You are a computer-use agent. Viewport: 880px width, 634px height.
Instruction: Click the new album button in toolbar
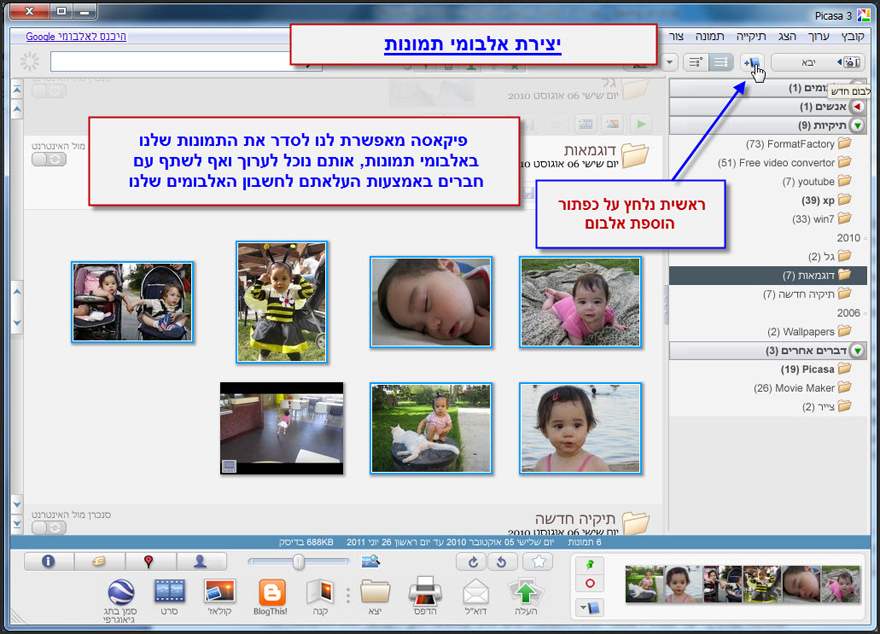coord(751,62)
